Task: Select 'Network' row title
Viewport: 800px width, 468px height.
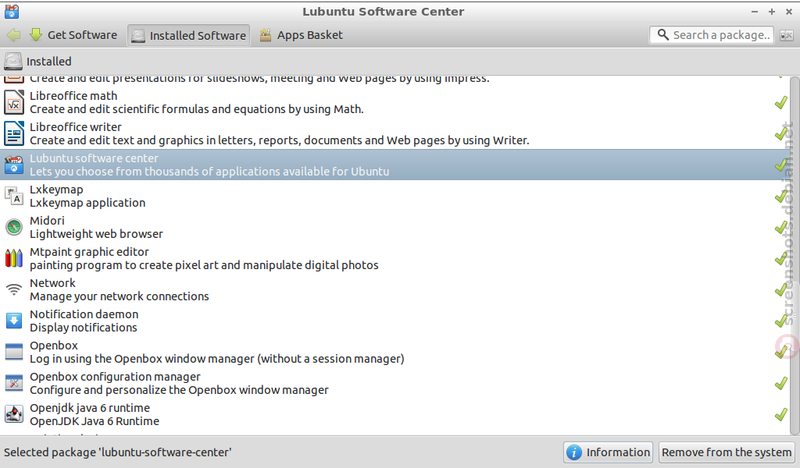Action: [53, 283]
